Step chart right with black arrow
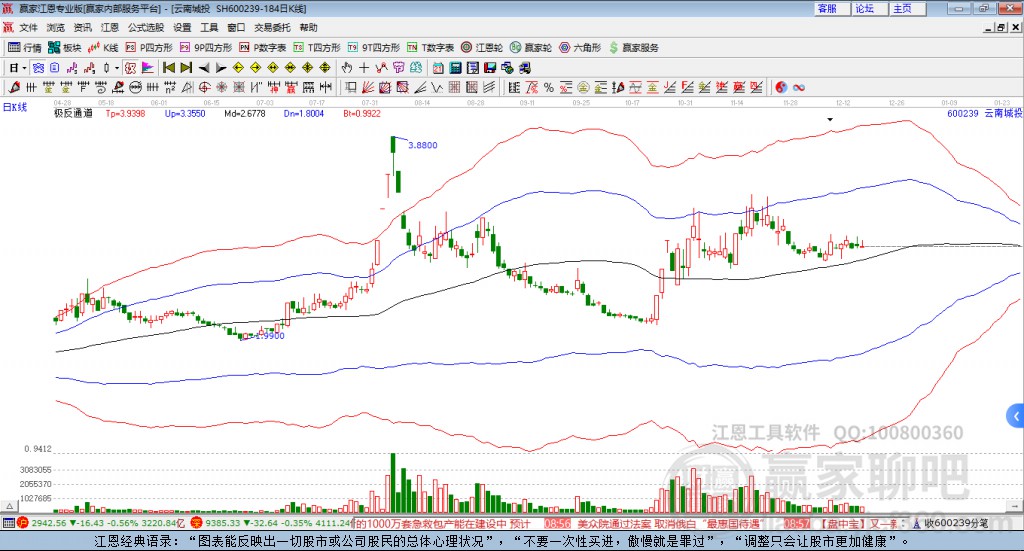Screen dimensions: 1024x551 coord(221,68)
